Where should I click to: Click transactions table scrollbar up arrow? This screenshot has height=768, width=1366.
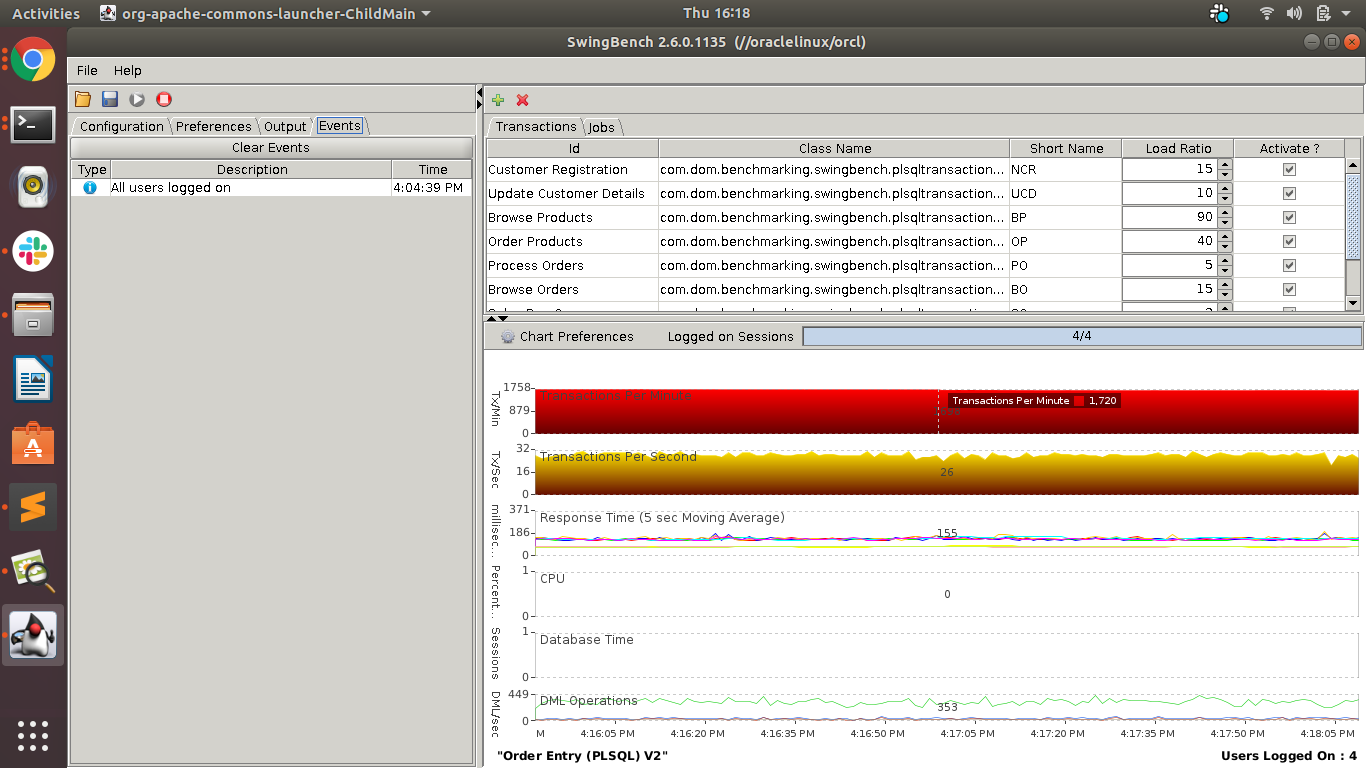[1353, 166]
